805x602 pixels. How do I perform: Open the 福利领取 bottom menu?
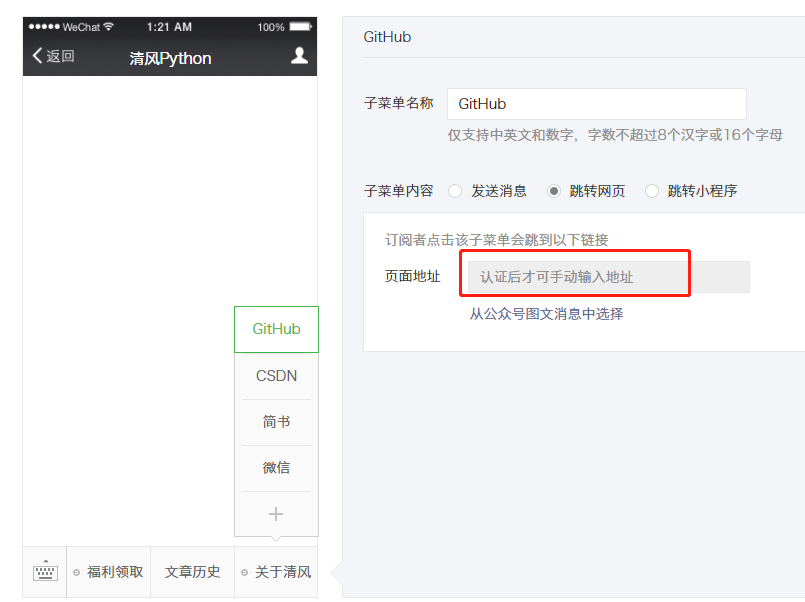click(109, 572)
